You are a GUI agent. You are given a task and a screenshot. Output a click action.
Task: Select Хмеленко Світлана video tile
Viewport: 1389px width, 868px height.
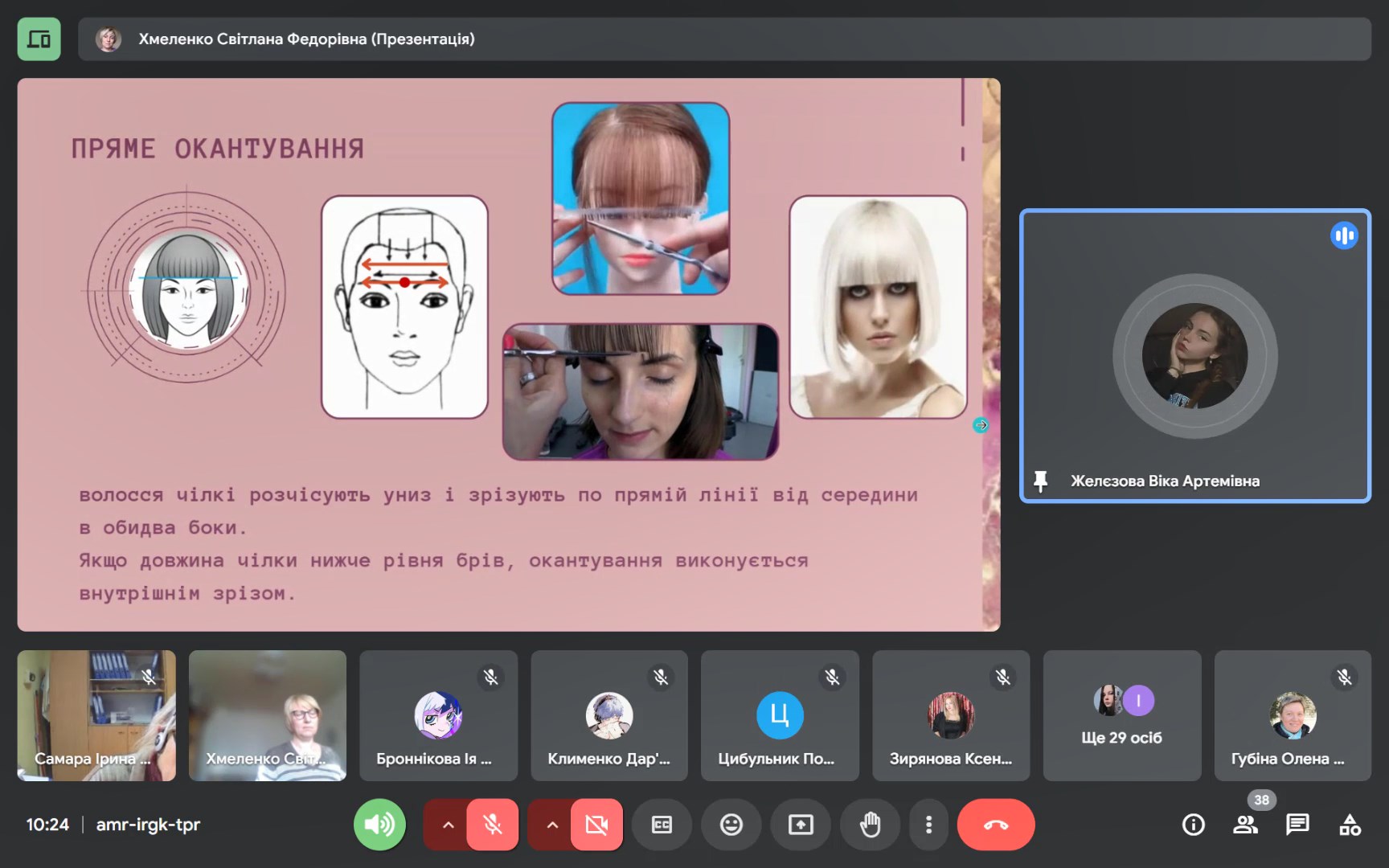tap(268, 715)
